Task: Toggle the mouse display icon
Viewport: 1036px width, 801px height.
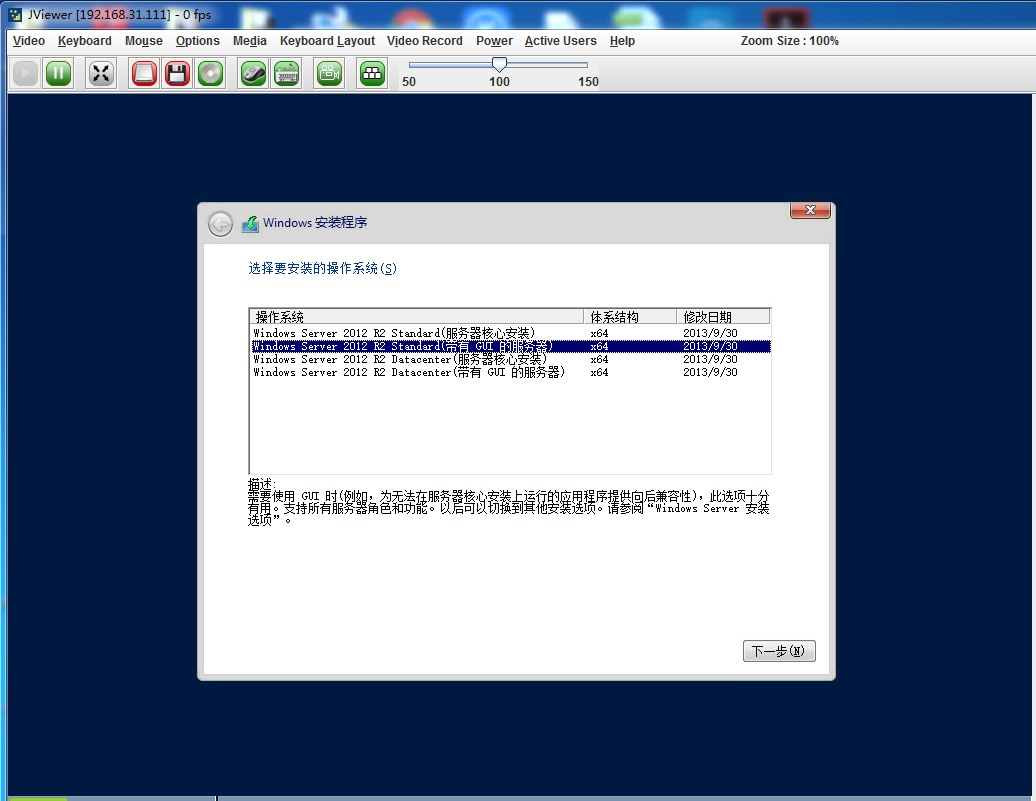Action: (x=254, y=73)
